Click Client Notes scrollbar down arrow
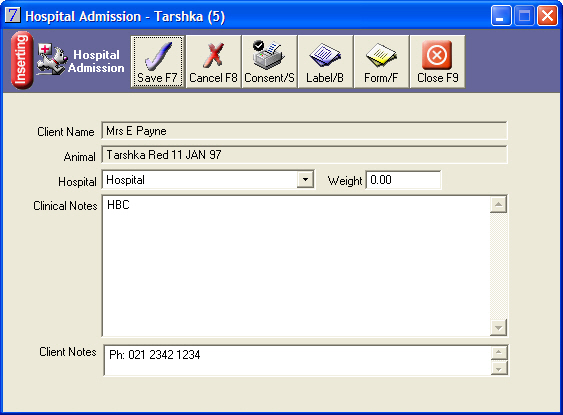This screenshot has width=563, height=415. click(x=499, y=368)
